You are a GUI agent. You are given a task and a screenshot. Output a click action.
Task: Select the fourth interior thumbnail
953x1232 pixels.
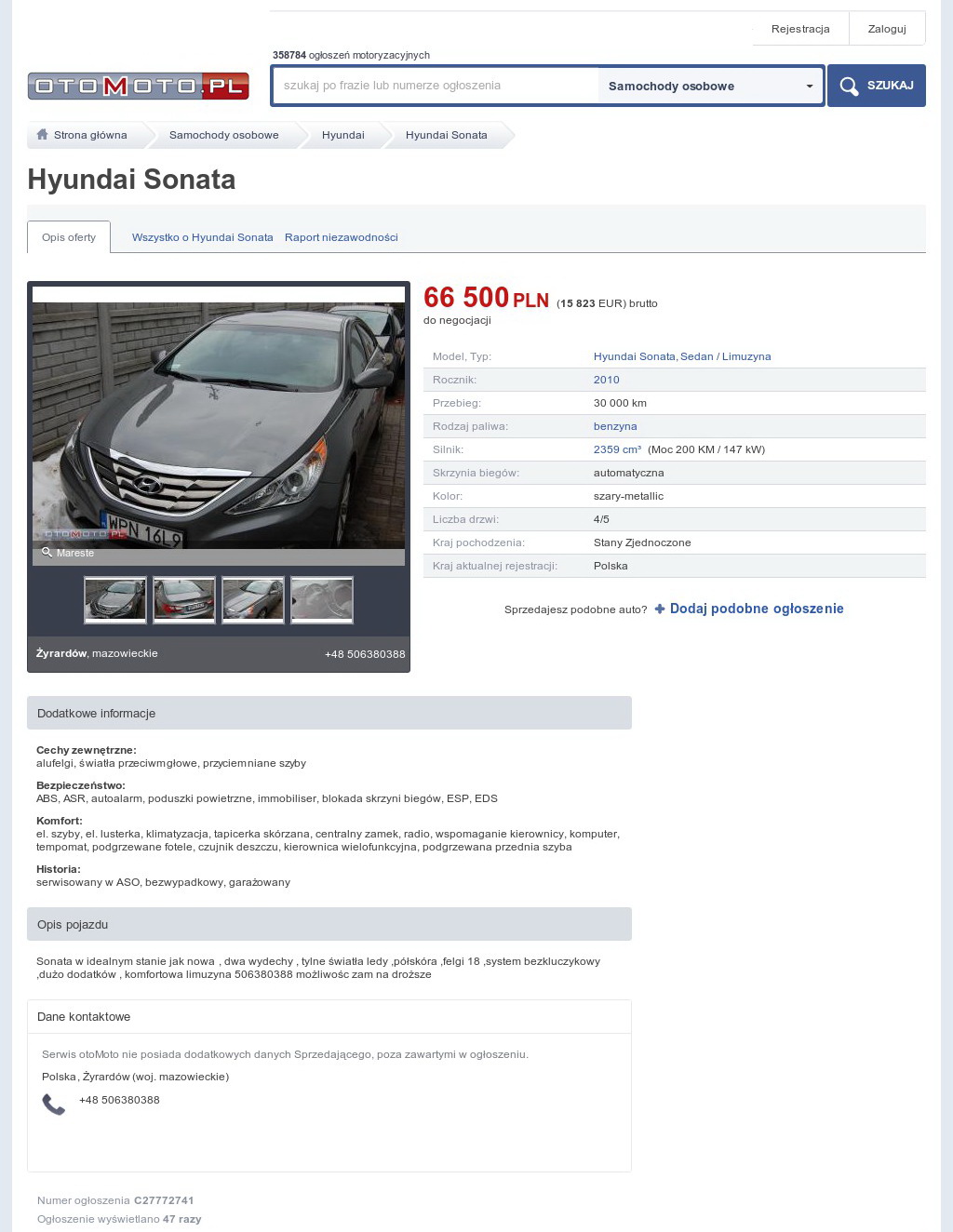pos(322,600)
